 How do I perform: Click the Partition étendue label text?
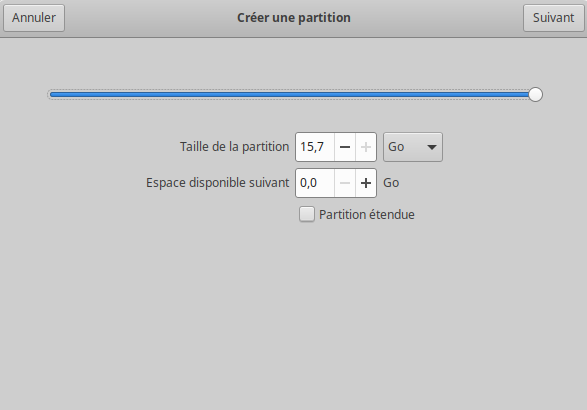(367, 215)
